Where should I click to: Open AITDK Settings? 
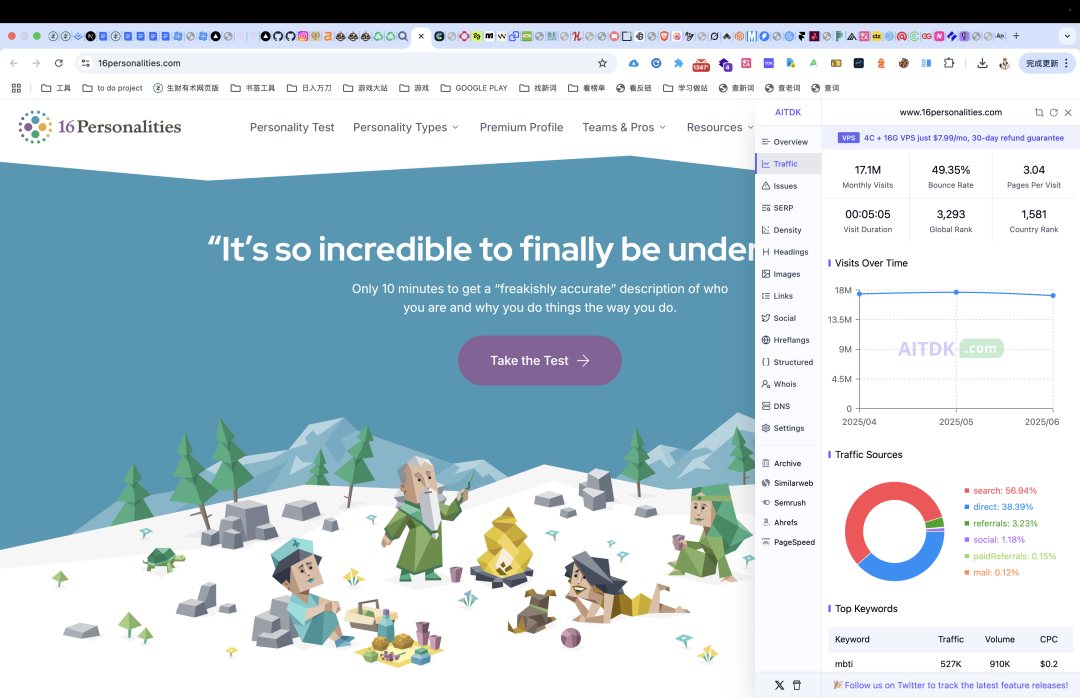(x=783, y=429)
